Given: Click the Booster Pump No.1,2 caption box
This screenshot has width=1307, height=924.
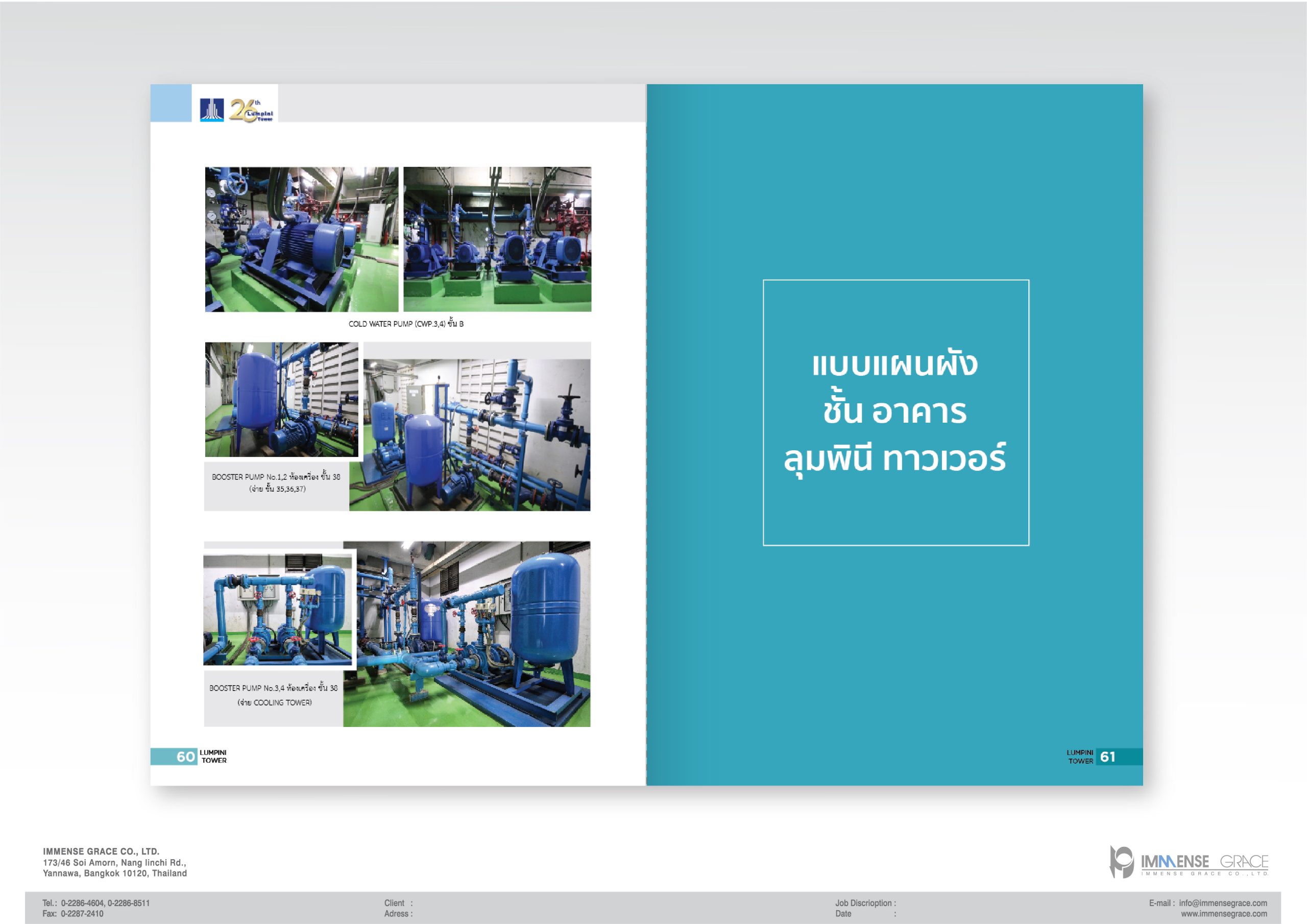Looking at the screenshot, I should coord(276,483).
